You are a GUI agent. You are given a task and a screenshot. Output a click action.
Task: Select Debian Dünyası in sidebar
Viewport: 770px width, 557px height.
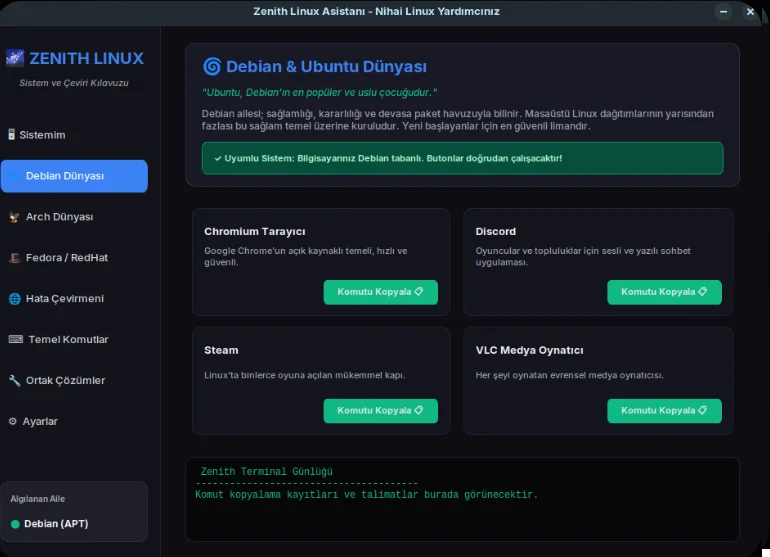(x=74, y=176)
